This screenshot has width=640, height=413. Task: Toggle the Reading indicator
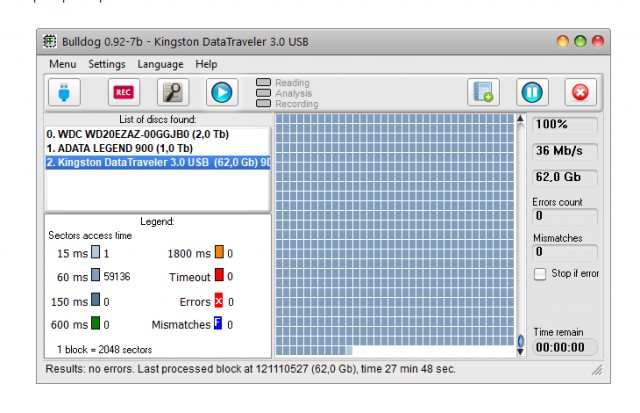pyautogui.click(x=263, y=82)
